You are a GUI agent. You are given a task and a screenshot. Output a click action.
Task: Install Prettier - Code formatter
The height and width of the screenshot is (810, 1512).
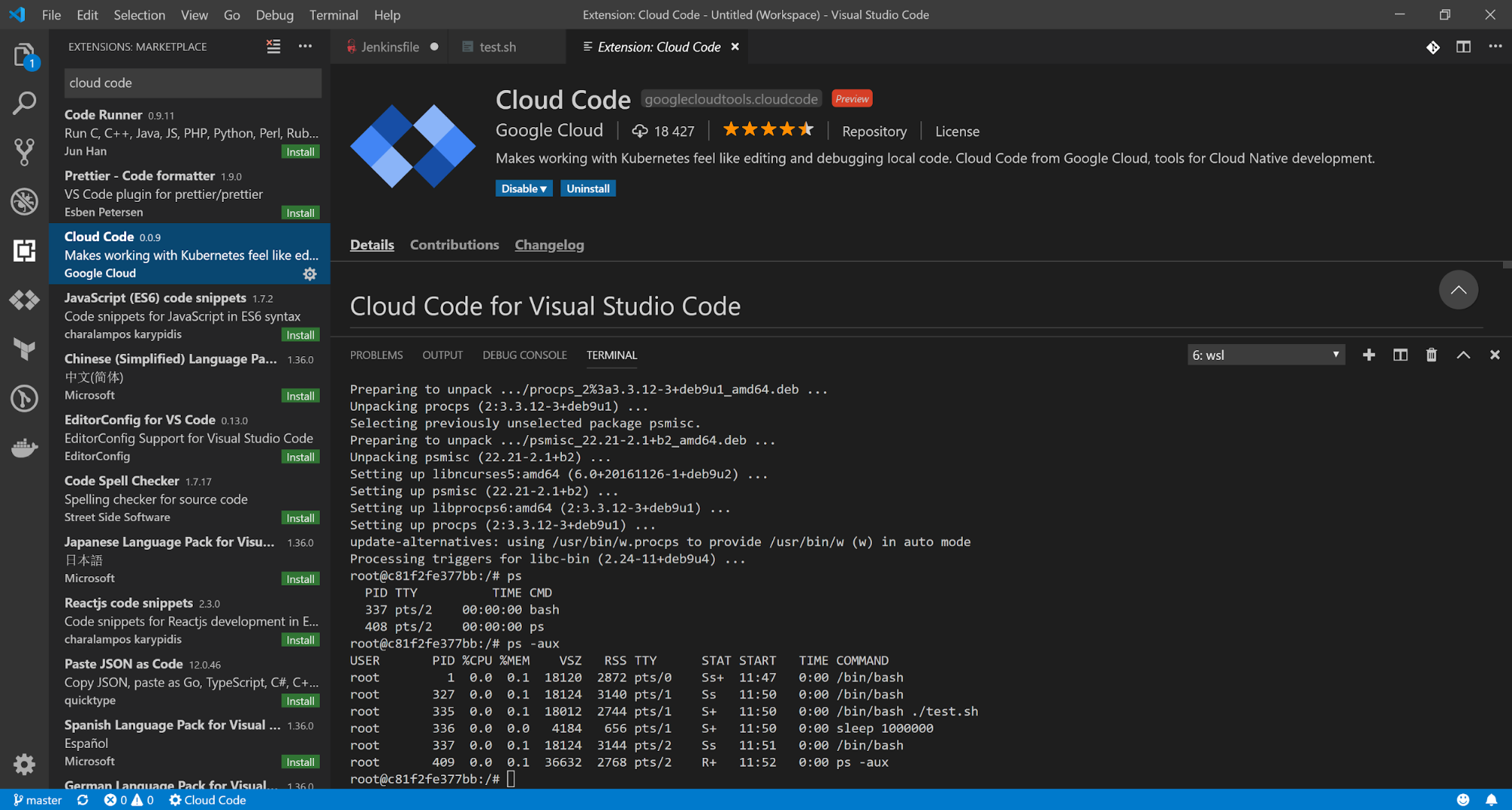tap(300, 213)
